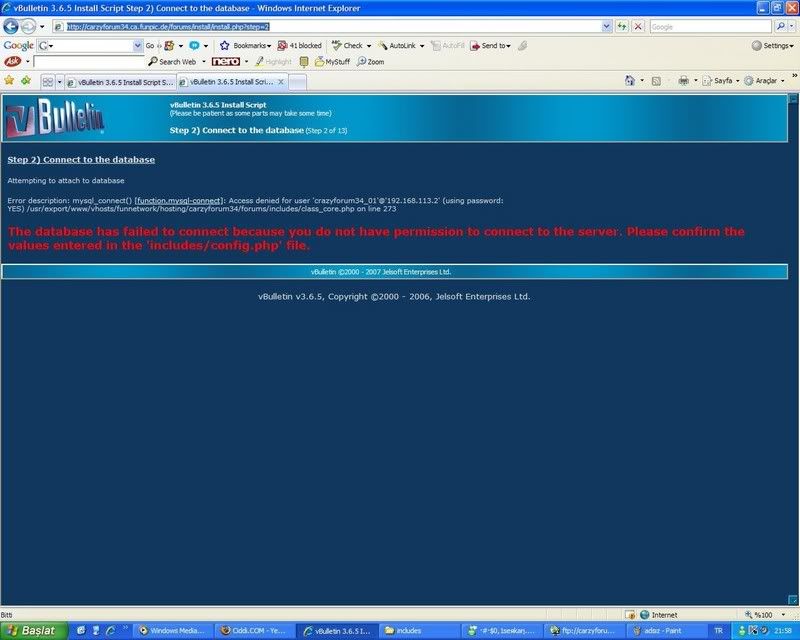Viewport: 800px width, 640px height.
Task: Open the Araçlar (Tools) menu
Action: point(764,81)
